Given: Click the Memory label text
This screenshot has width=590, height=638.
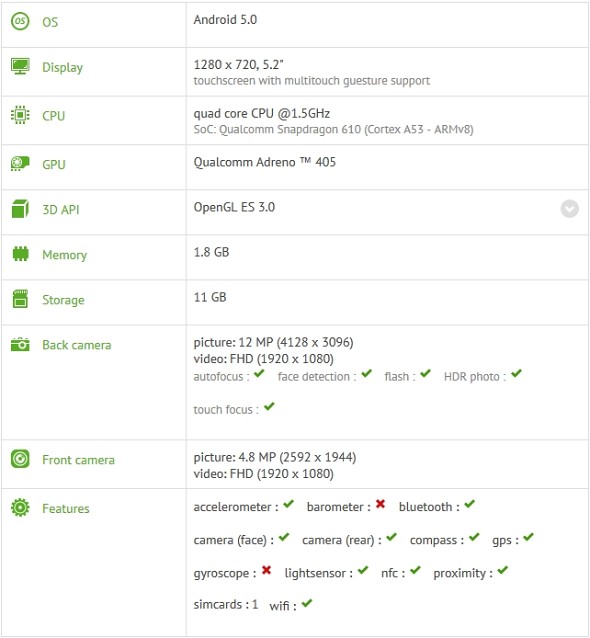Looking at the screenshot, I should click(65, 255).
